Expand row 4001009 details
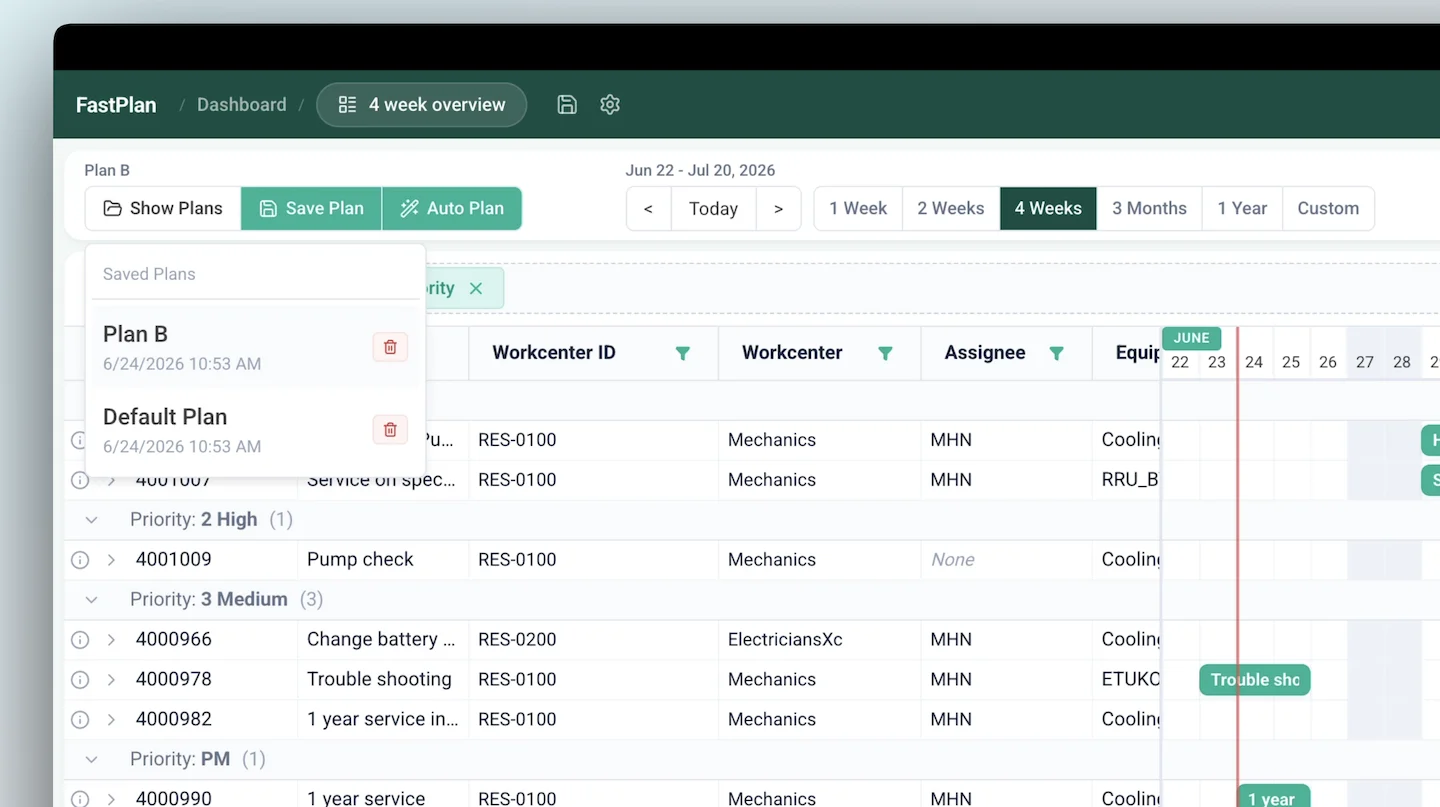This screenshot has width=1440, height=807. tap(111, 560)
